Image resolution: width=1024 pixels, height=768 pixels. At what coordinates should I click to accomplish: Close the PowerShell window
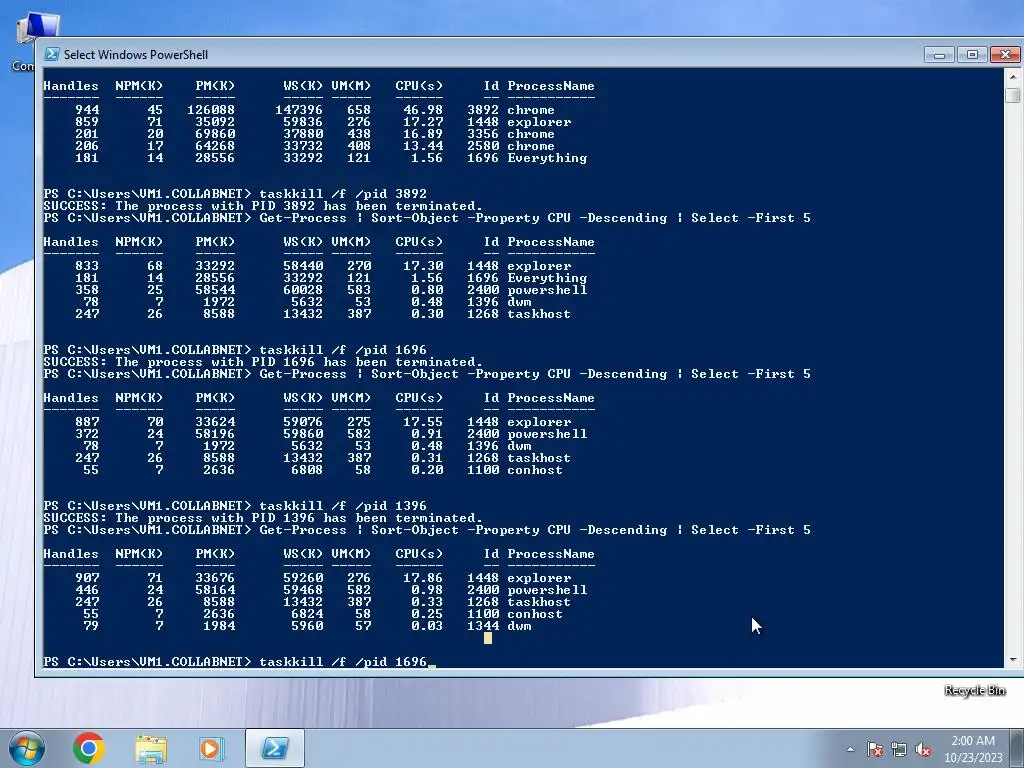[x=1005, y=55]
